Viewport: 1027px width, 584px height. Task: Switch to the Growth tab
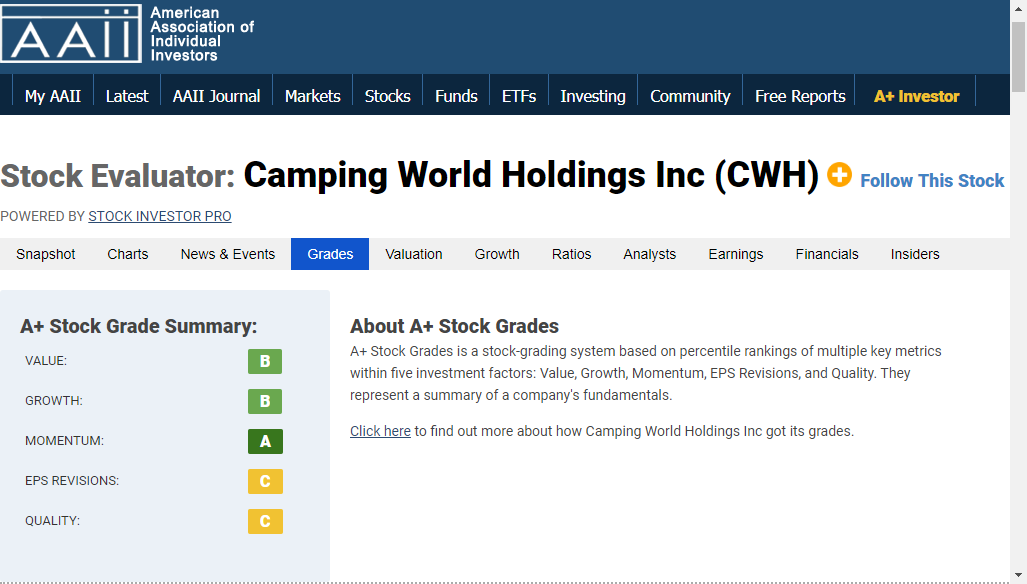point(497,254)
